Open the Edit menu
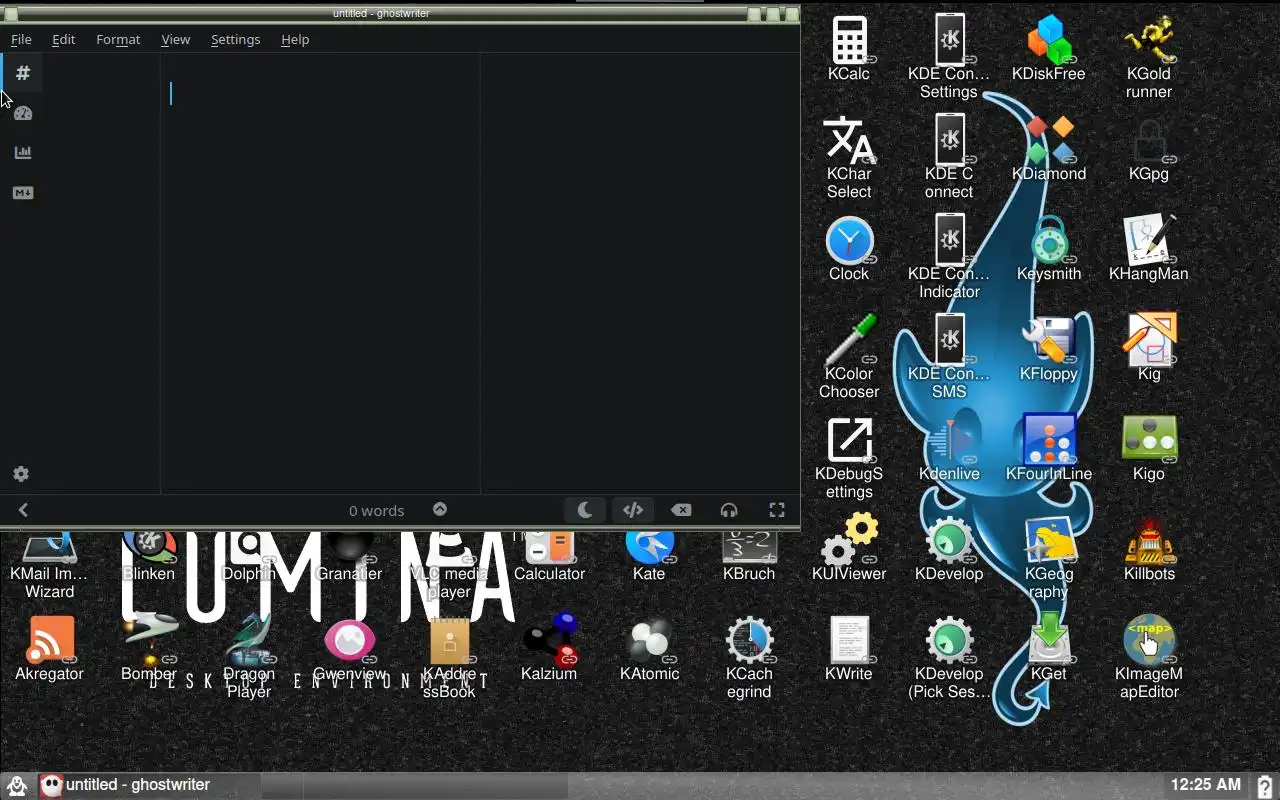The image size is (1280, 800). pyautogui.click(x=63, y=39)
